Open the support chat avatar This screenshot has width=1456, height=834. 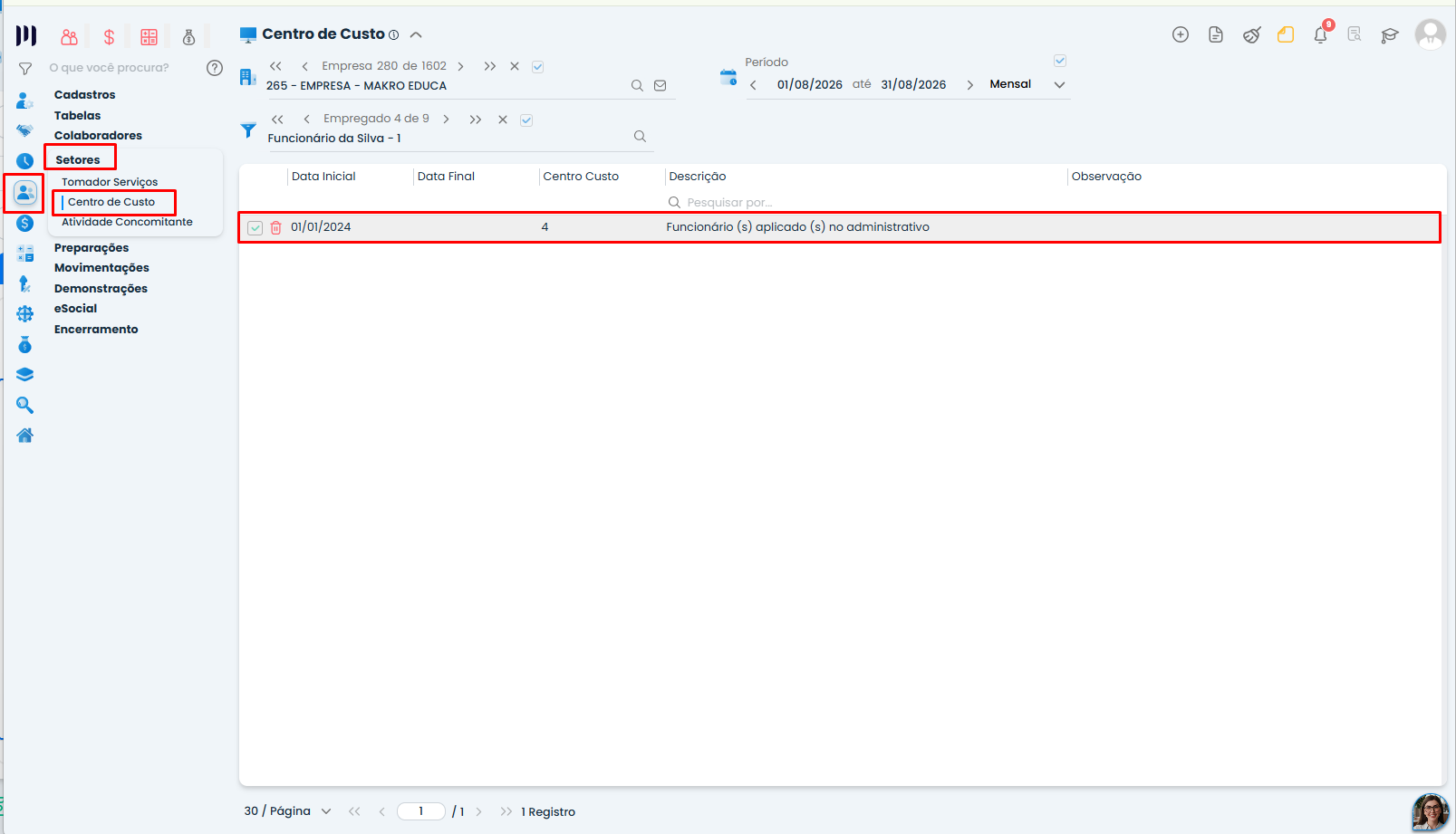(1431, 812)
